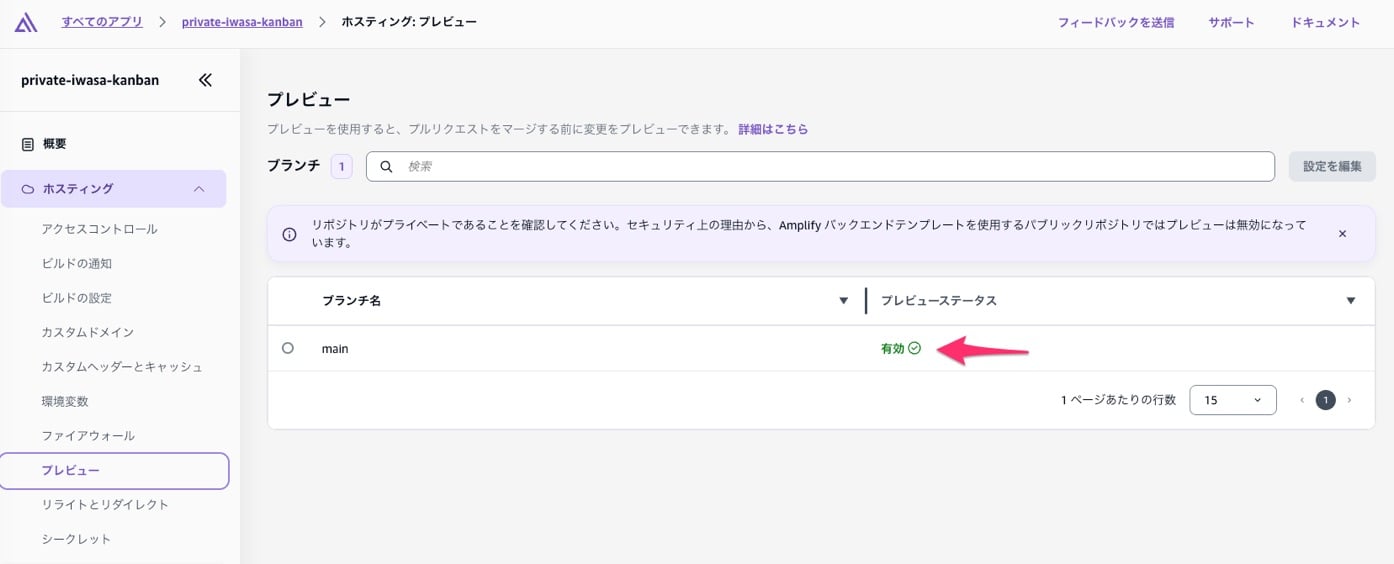Screen dimensions: 1394x564
Task: Click ブランチ名 column header text
Action: point(351,301)
